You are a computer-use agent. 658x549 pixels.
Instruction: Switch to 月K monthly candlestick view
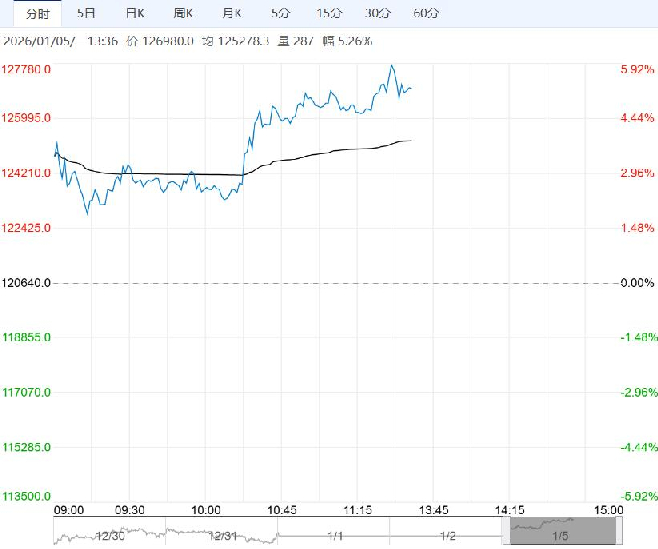232,14
